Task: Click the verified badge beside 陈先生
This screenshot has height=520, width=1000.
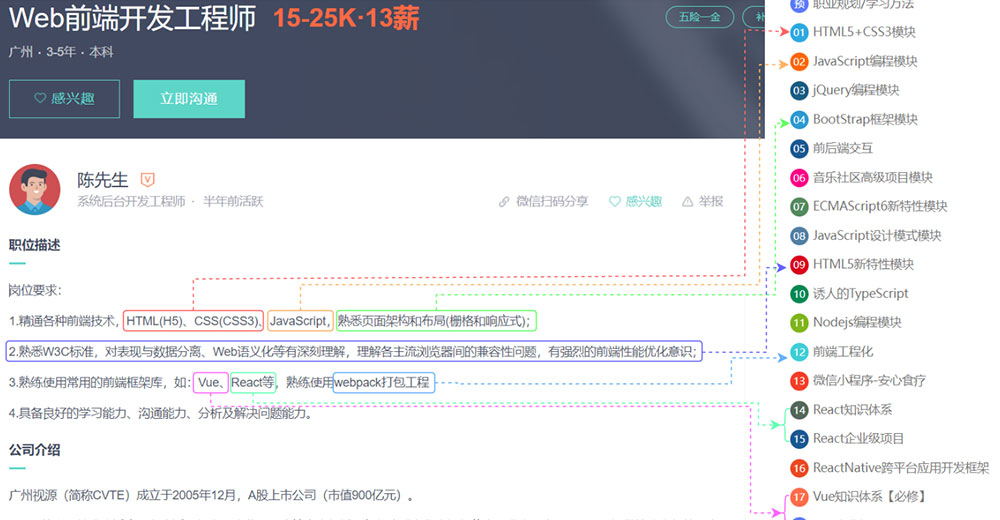Action: point(148,180)
